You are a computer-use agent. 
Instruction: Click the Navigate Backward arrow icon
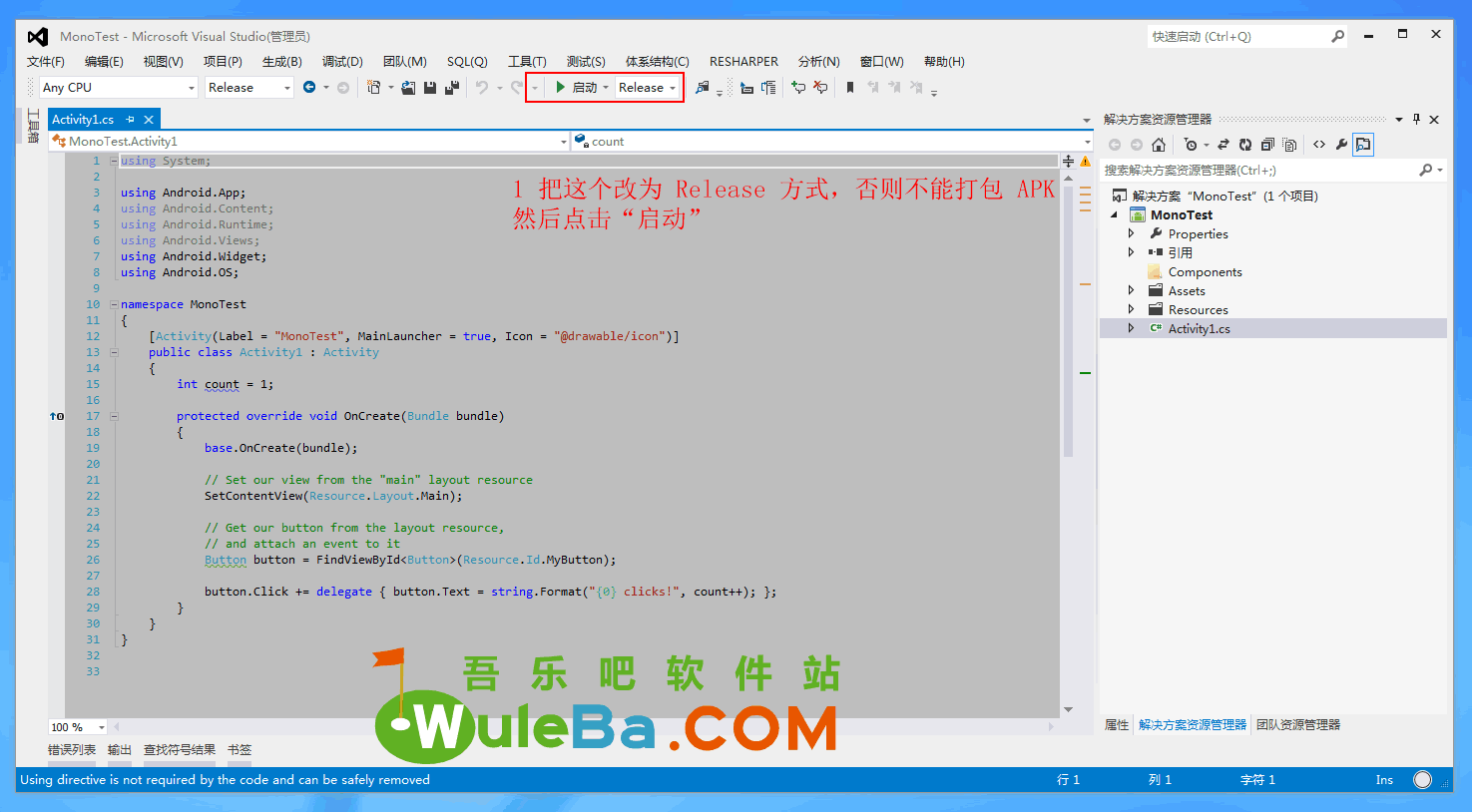click(x=309, y=88)
